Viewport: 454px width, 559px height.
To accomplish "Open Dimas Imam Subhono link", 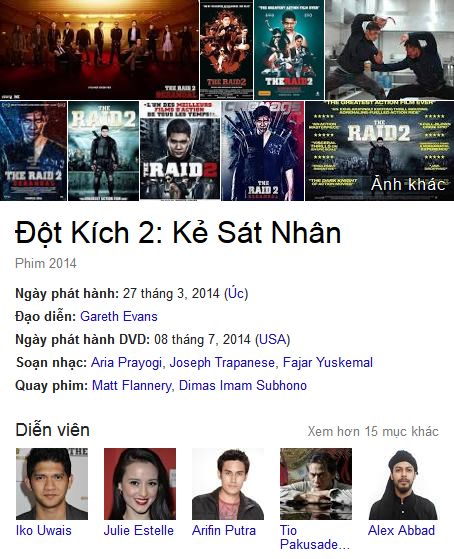I will pyautogui.click(x=243, y=385).
